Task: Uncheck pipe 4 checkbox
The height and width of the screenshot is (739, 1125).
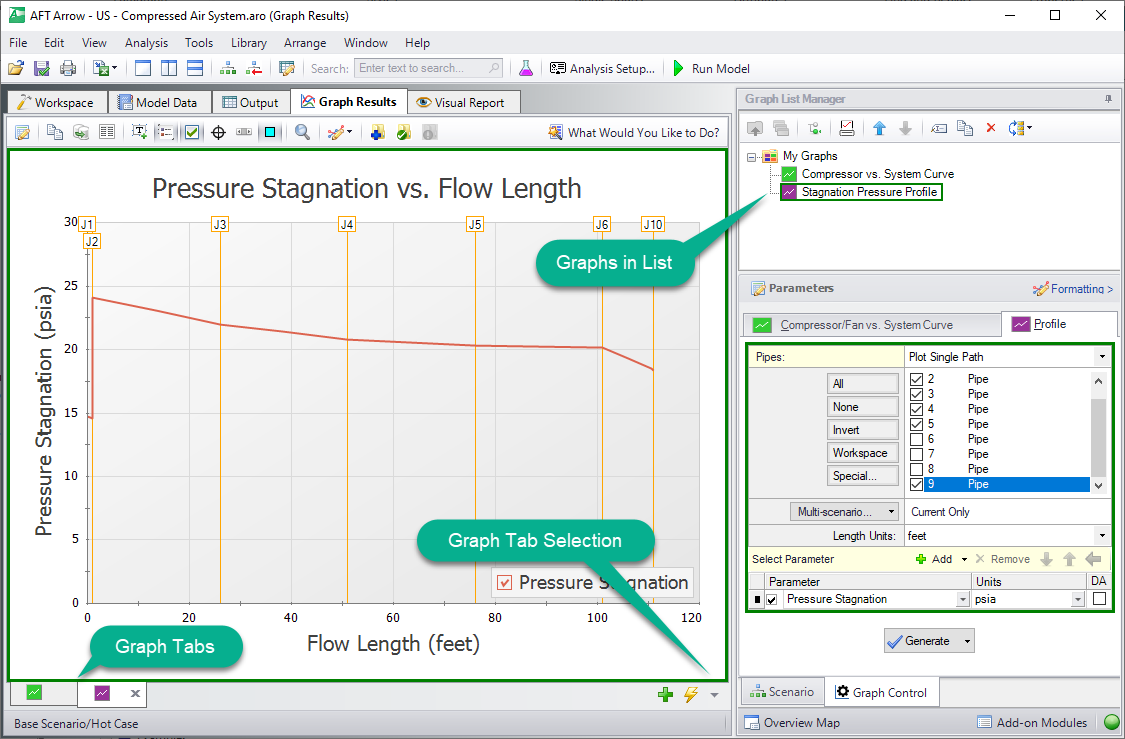Action: [x=916, y=409]
